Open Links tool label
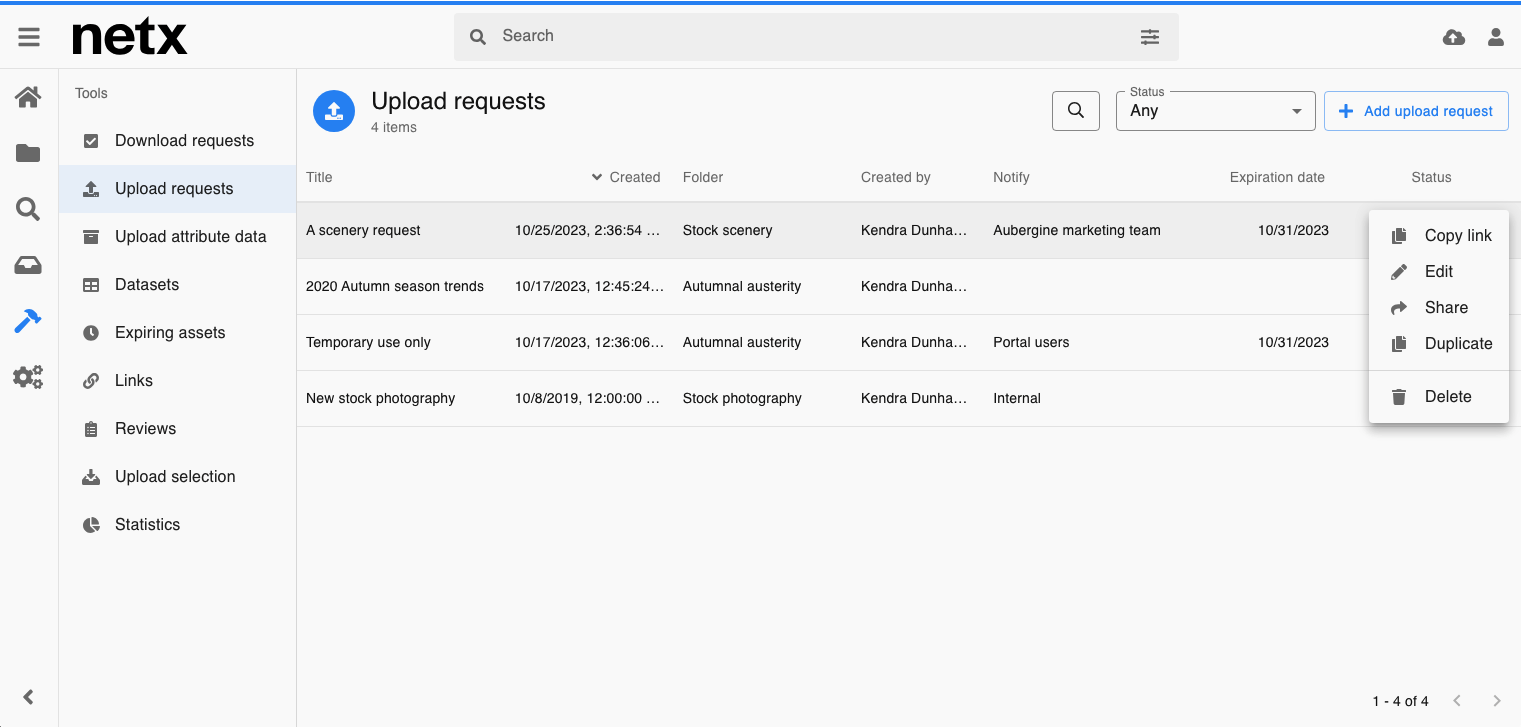Viewport: 1521px width, 727px height. tap(134, 381)
